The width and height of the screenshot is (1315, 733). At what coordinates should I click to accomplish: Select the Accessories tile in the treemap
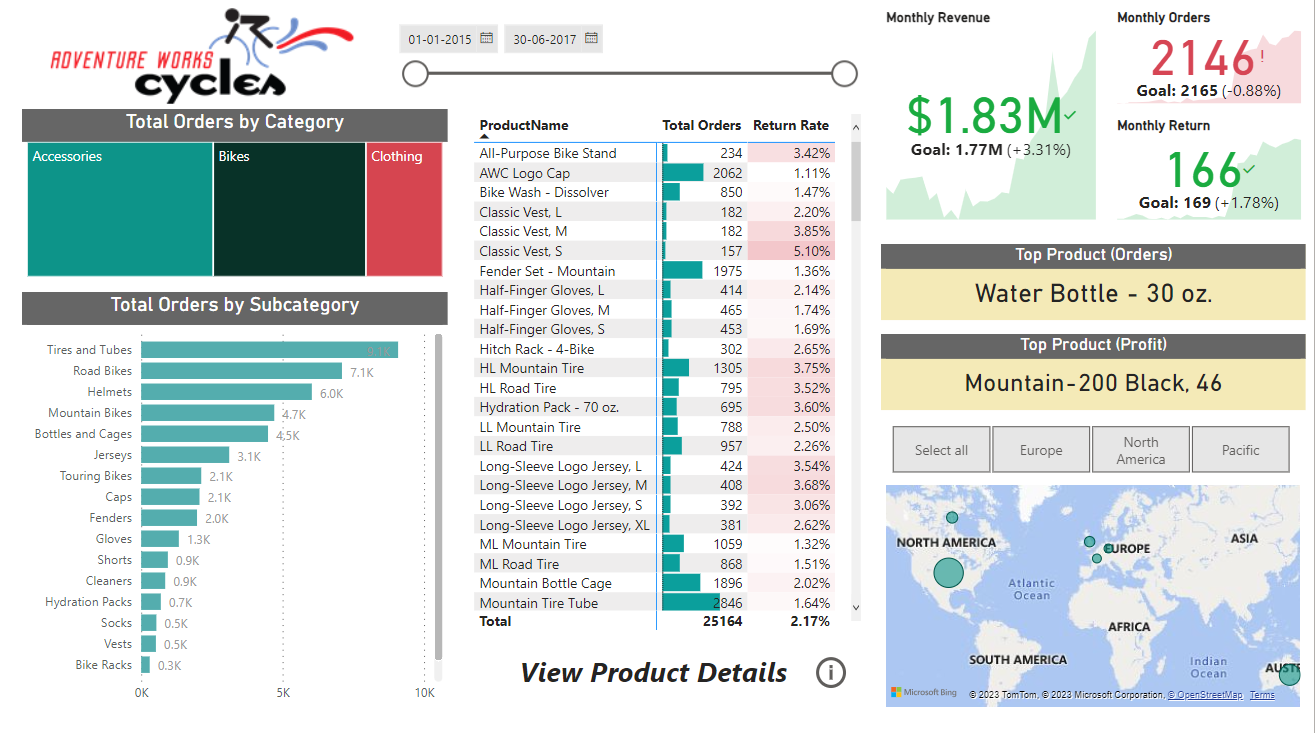pos(119,210)
